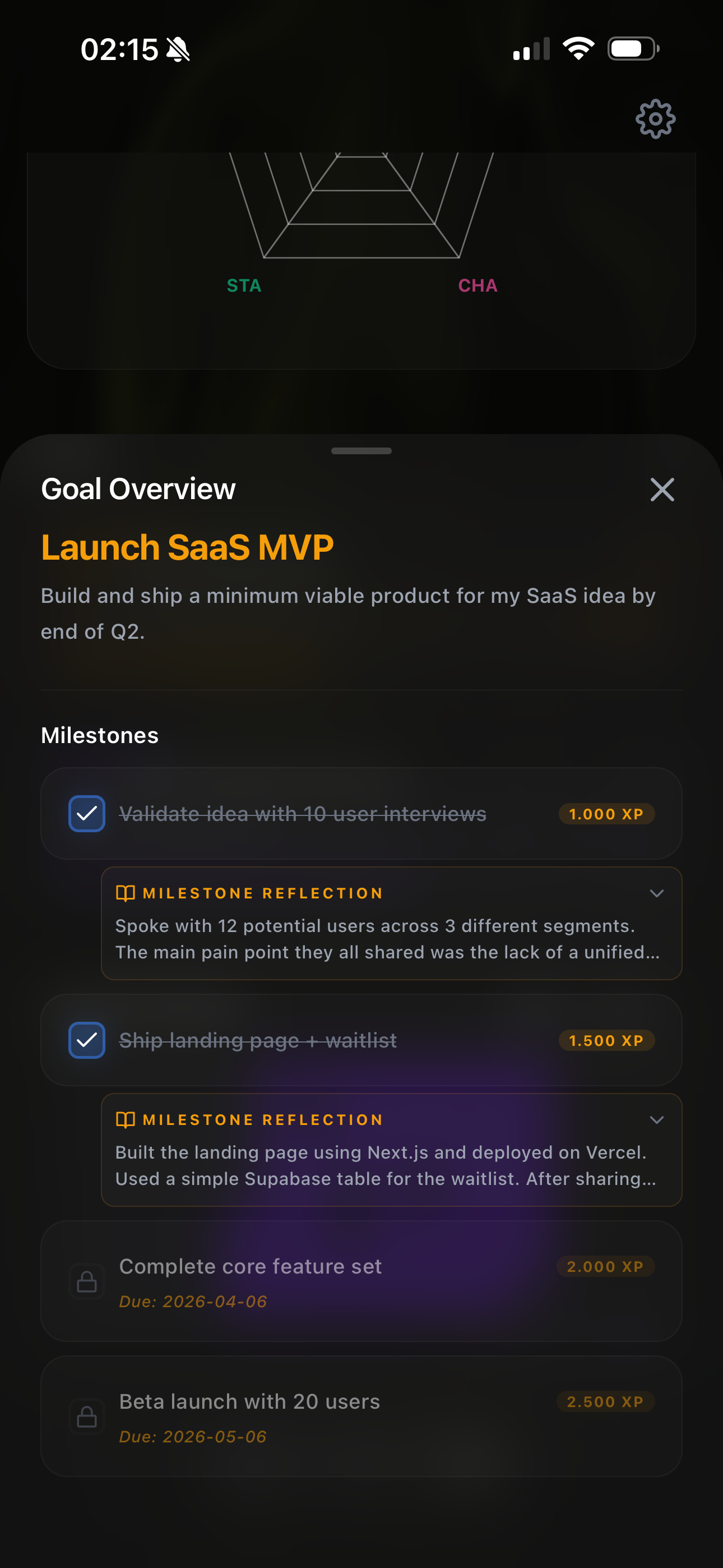723x1568 pixels.
Task: Uncheck the Validate idea milestone
Action: pyautogui.click(x=86, y=814)
